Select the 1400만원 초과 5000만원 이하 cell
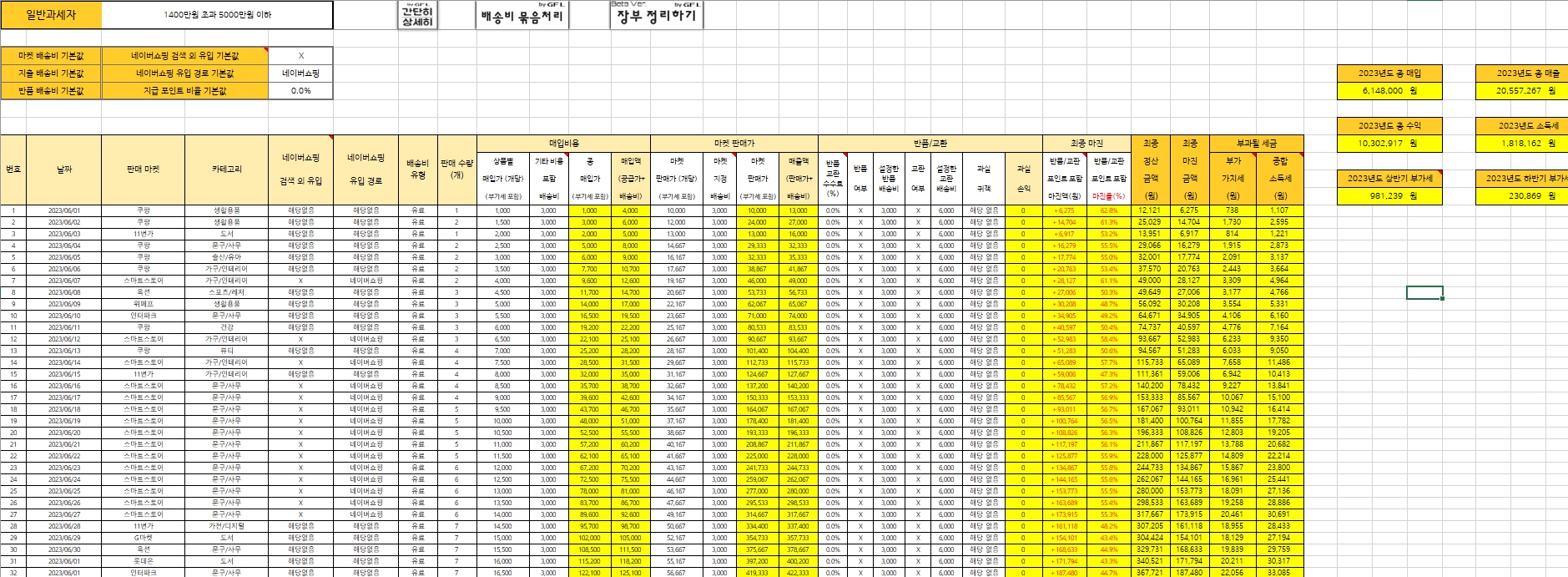1568x577 pixels. 217,15
